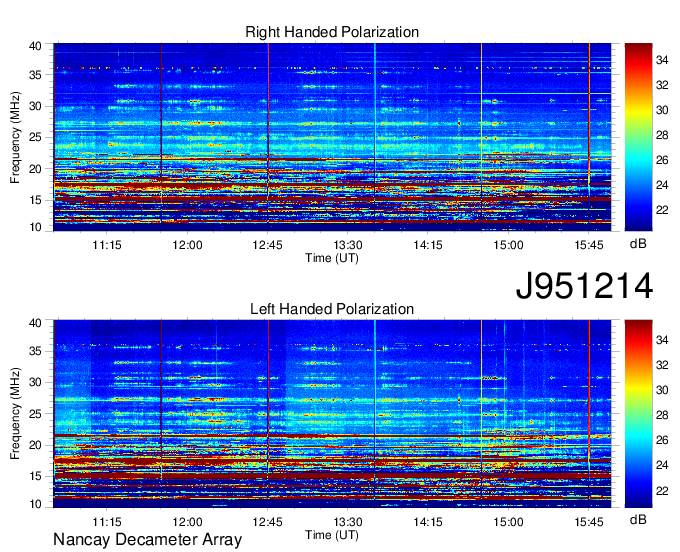The width and height of the screenshot is (680, 552).
Task: Click the "30" frequency tick of the Left Handed plot
Action: pos(36,382)
